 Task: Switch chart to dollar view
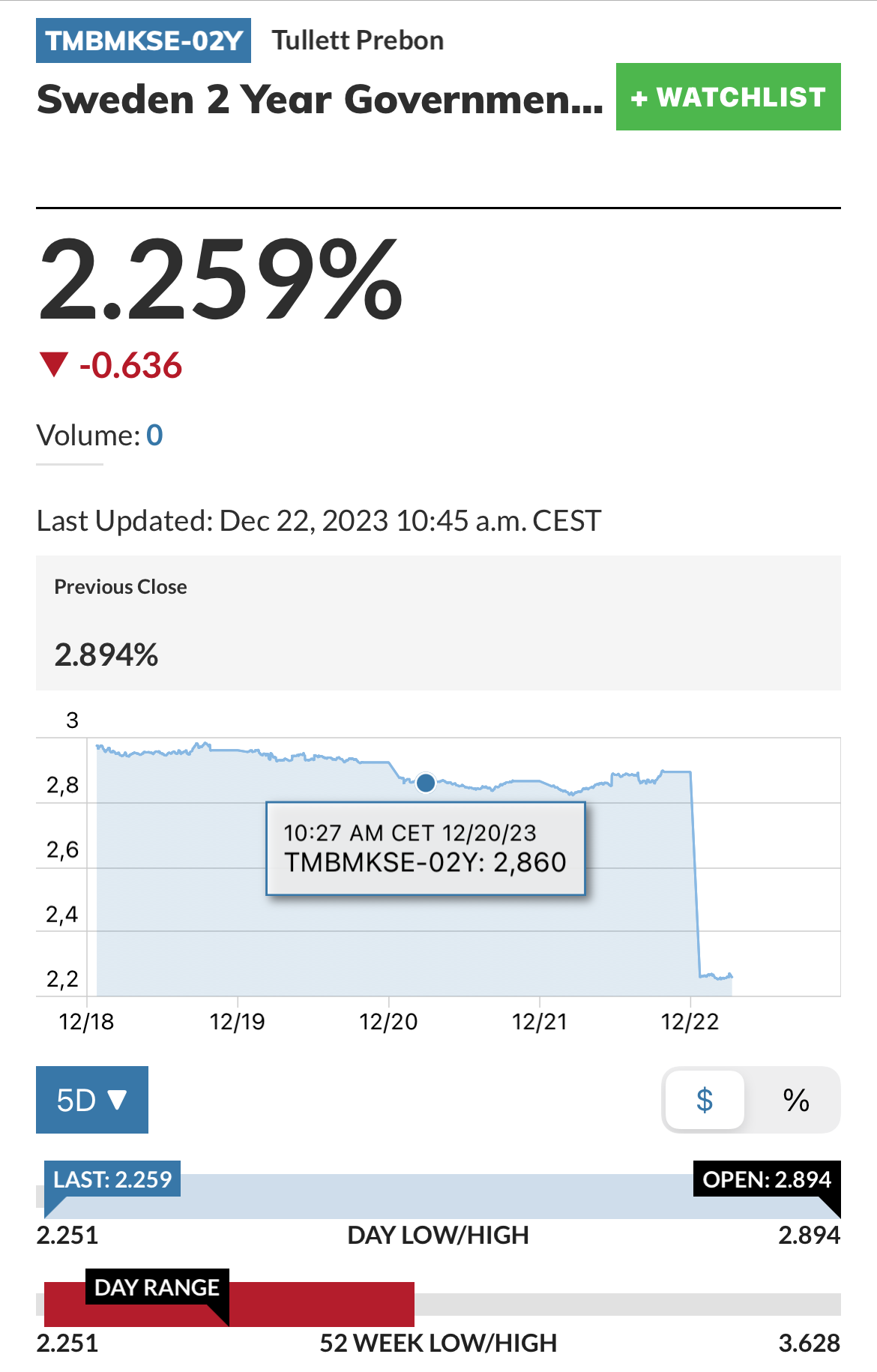(x=705, y=1100)
